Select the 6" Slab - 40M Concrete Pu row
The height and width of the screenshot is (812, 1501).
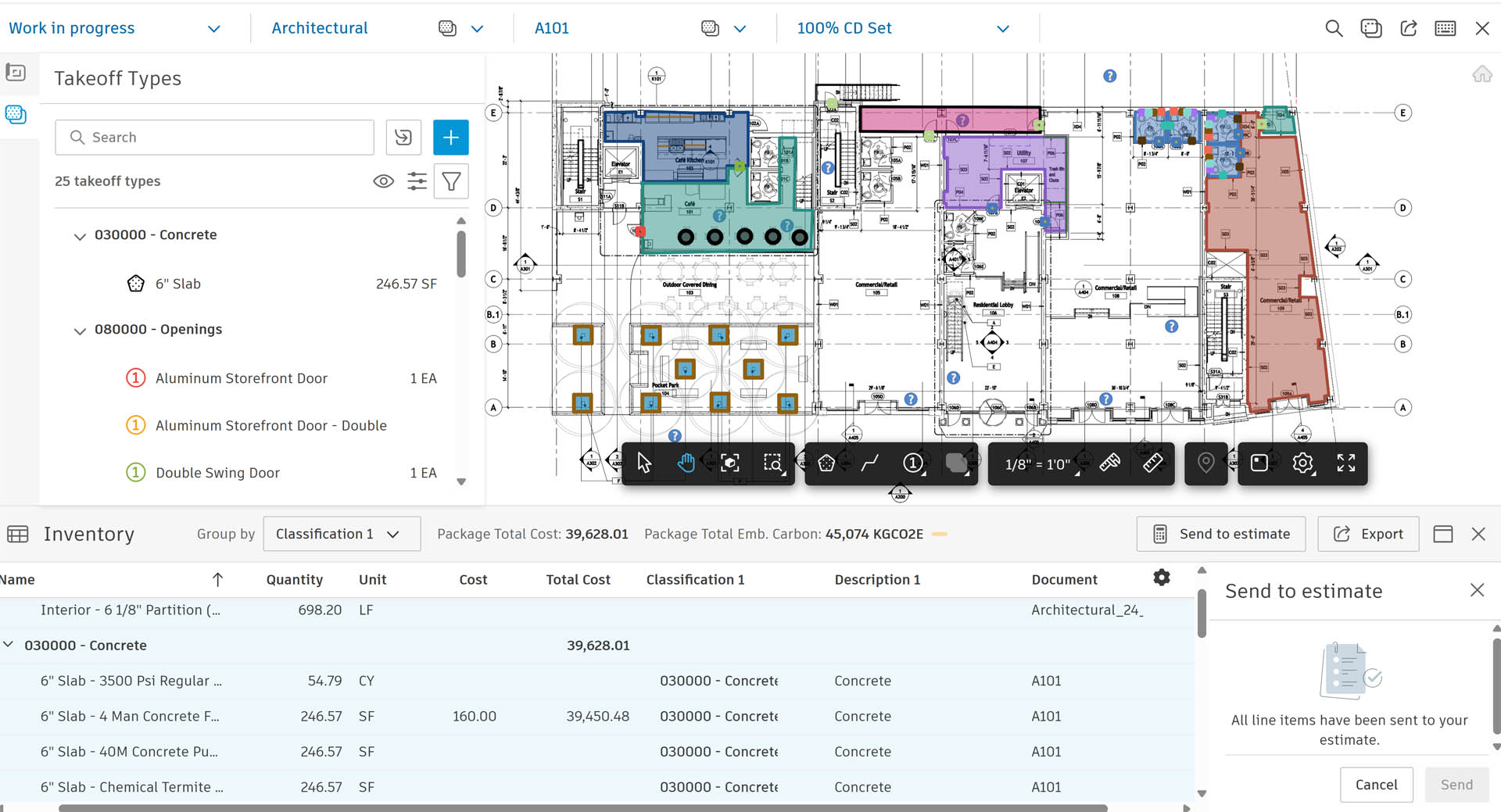[x=596, y=752]
